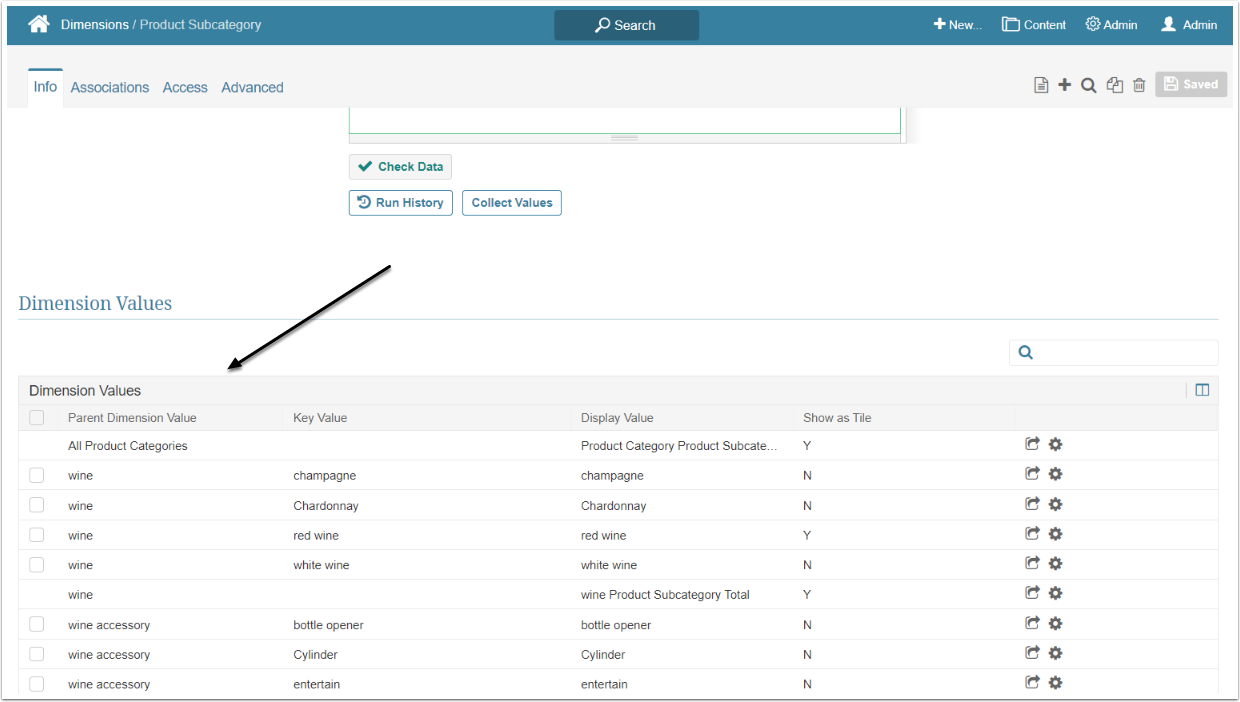Viewport: 1240px width, 702px height.
Task: Click the Collect Values button
Action: (512, 203)
